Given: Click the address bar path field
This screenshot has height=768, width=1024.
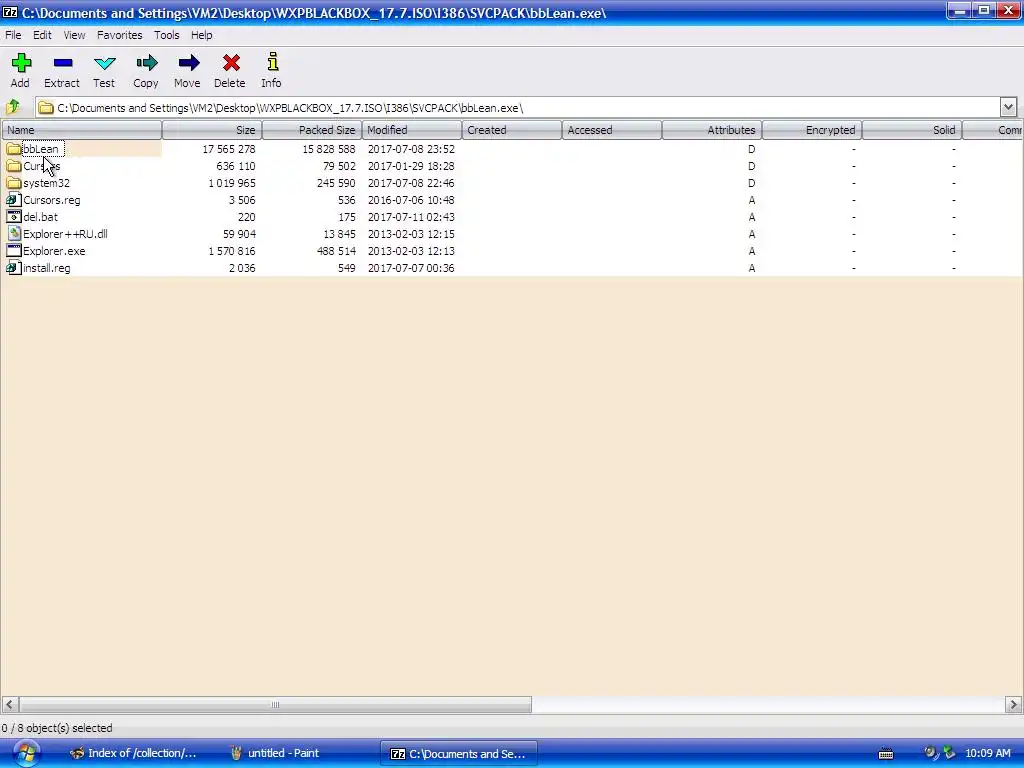Looking at the screenshot, I should pyautogui.click(x=517, y=107).
